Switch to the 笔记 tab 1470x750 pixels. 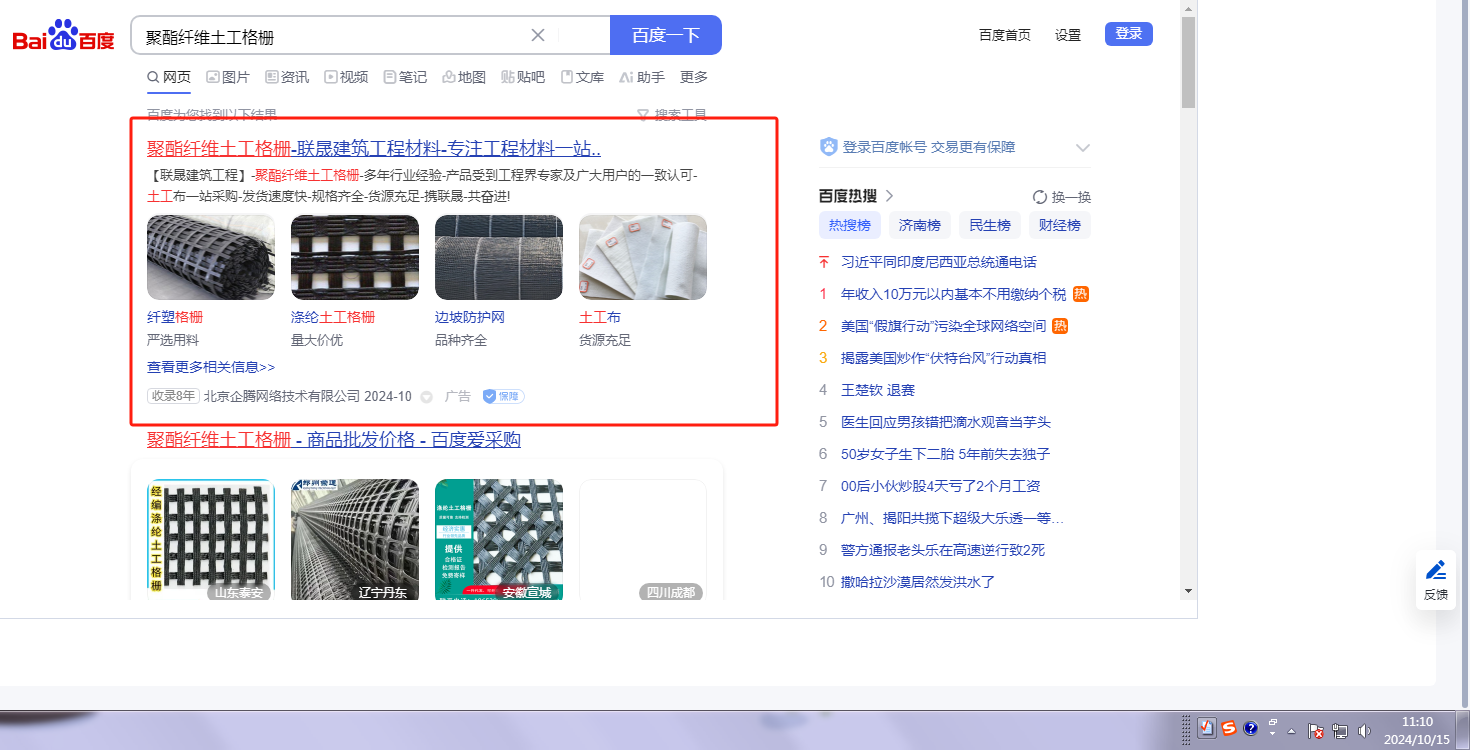tap(405, 77)
